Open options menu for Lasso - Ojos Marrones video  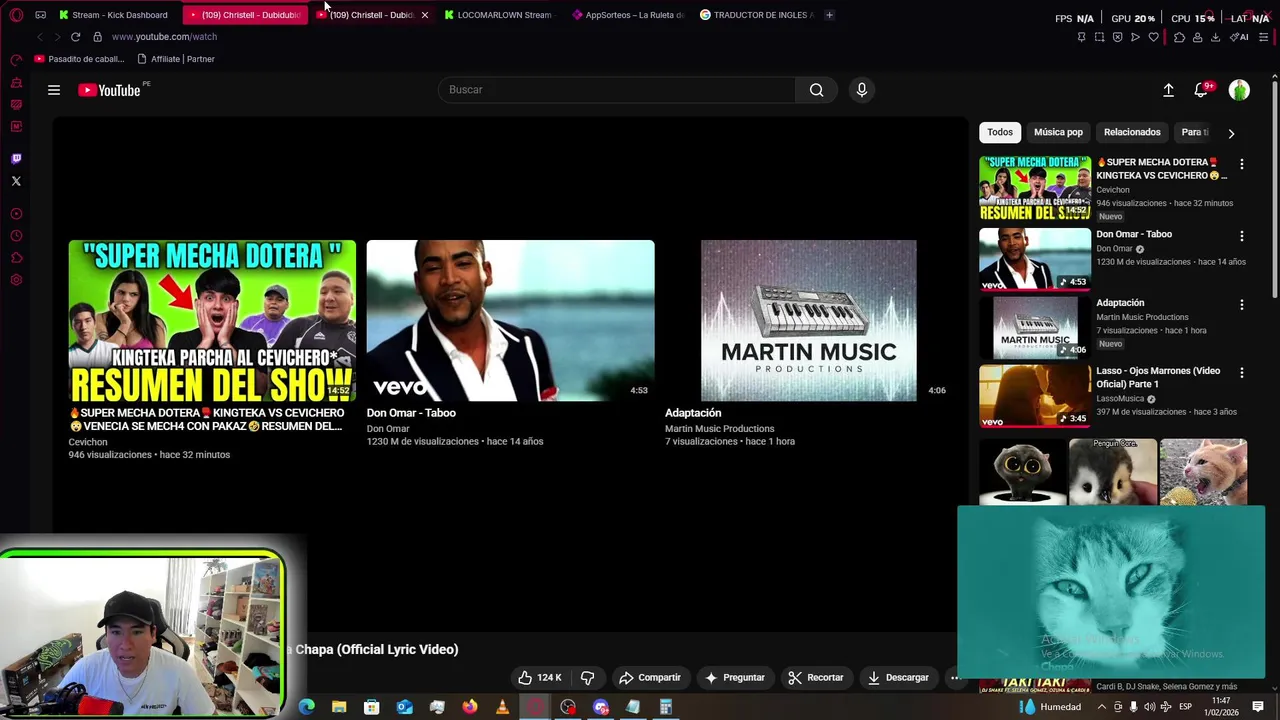1242,372
